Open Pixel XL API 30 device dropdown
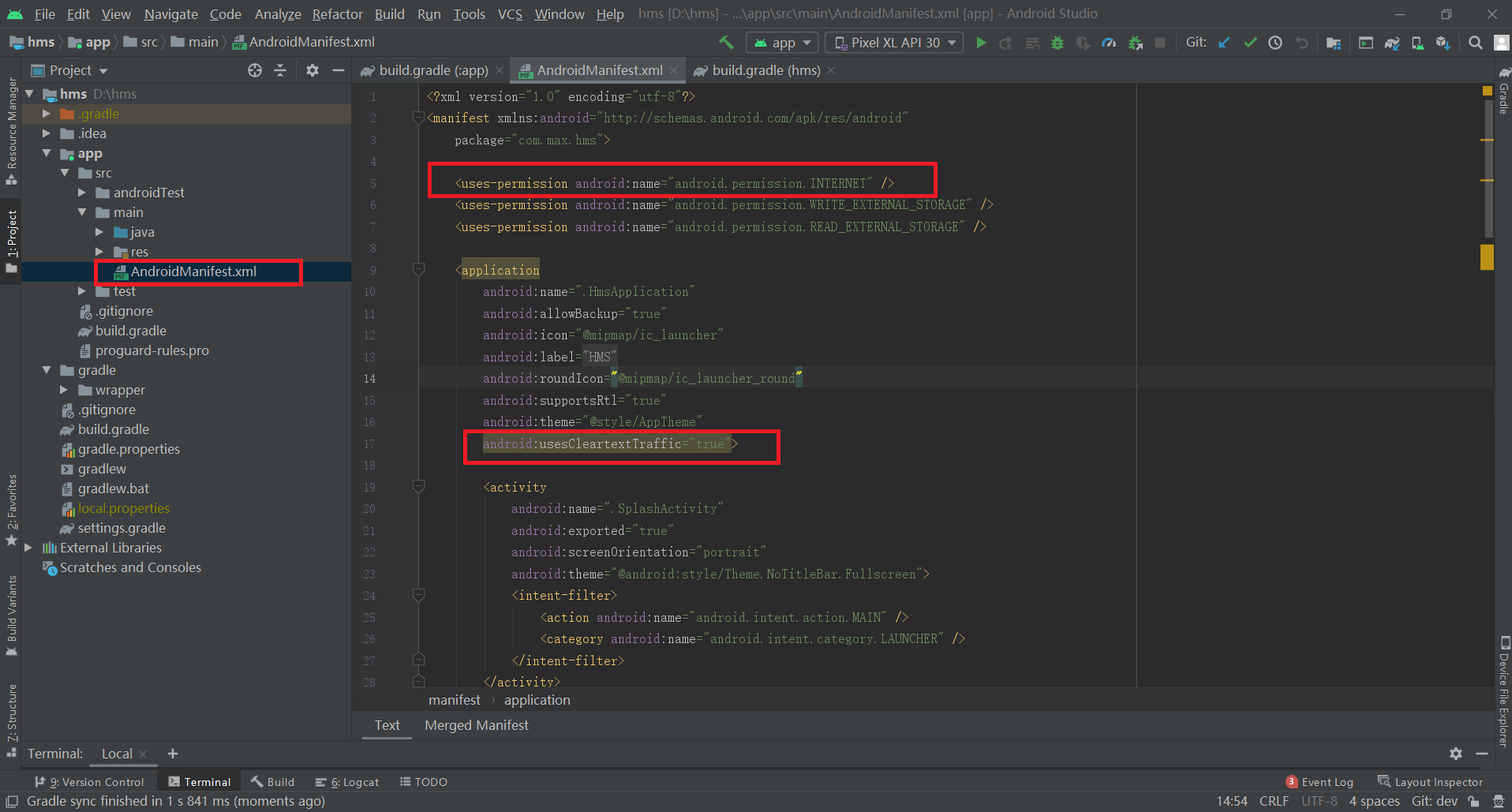1512x812 pixels. click(x=895, y=43)
